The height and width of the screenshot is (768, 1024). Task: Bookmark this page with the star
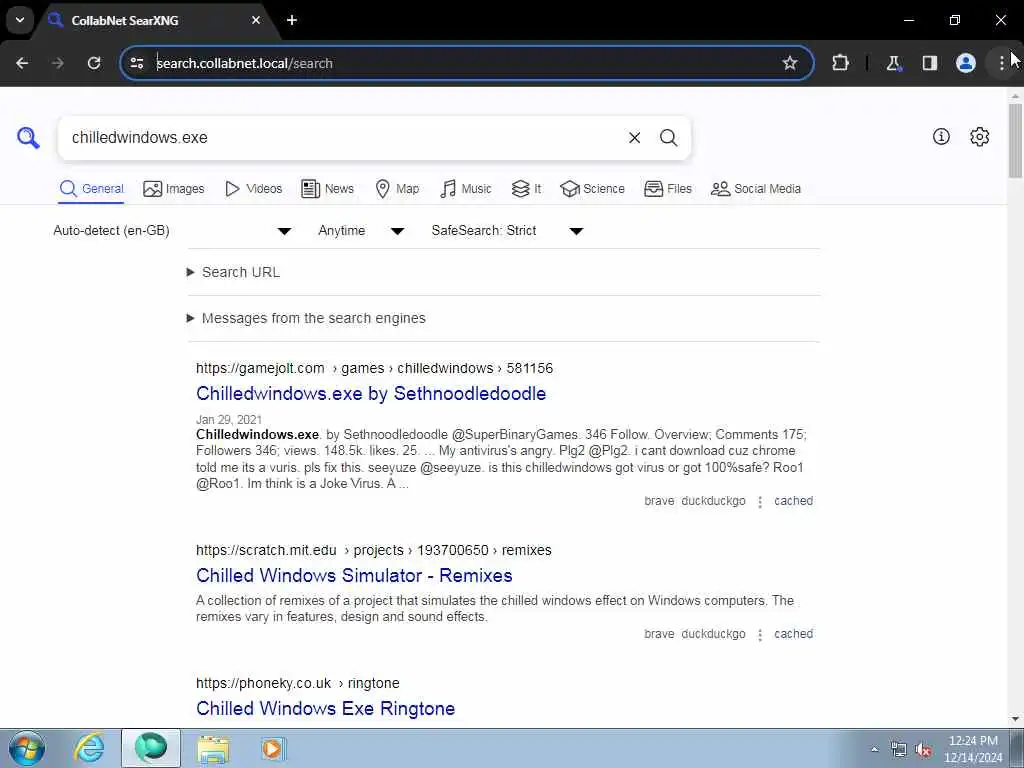(x=790, y=63)
